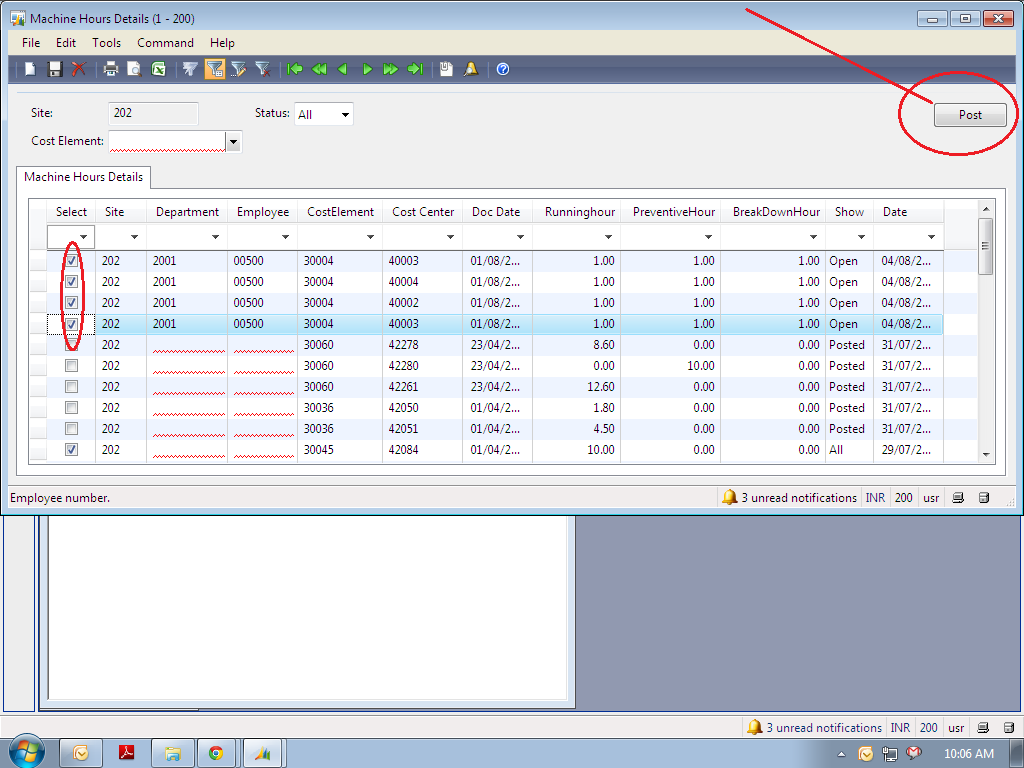Viewport: 1024px width, 768px height.
Task: Click grid scrollbar down arrow
Action: click(985, 455)
